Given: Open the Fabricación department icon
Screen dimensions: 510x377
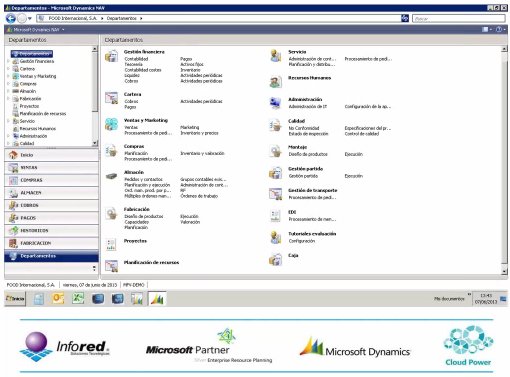Looking at the screenshot, I should 112,214.
